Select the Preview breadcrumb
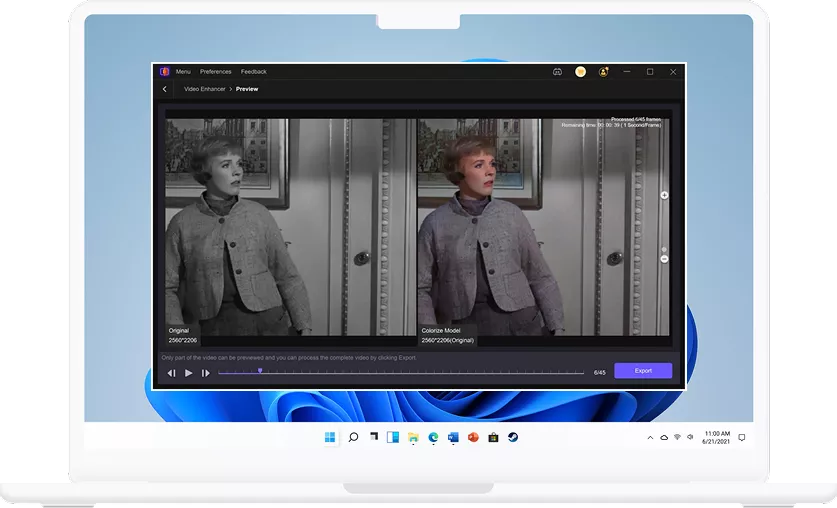Screen dimensions: 837x508 [x=247, y=89]
